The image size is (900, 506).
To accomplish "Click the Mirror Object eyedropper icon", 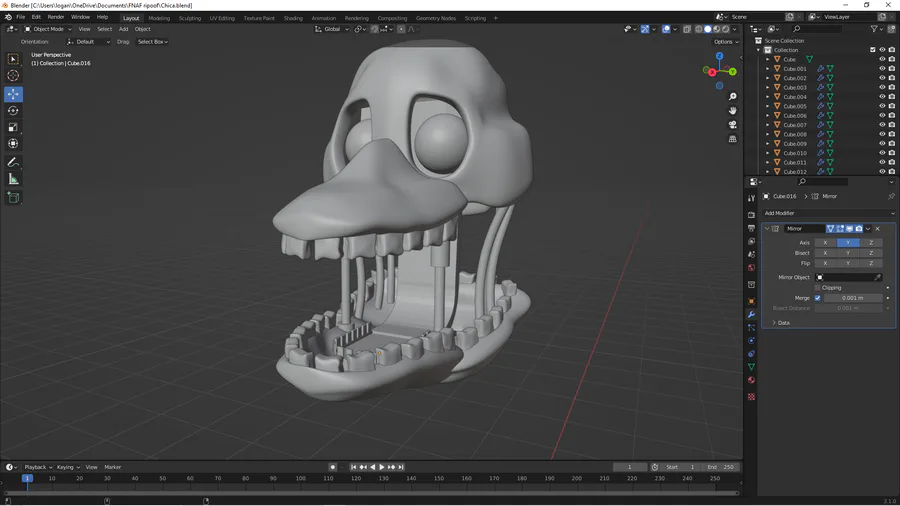I will 877,278.
